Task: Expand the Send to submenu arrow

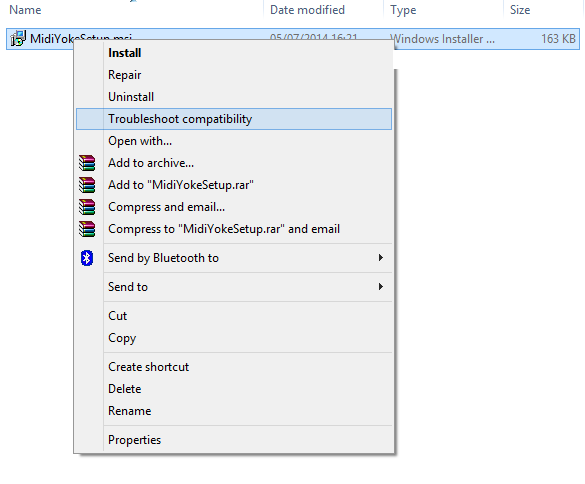Action: (381, 287)
